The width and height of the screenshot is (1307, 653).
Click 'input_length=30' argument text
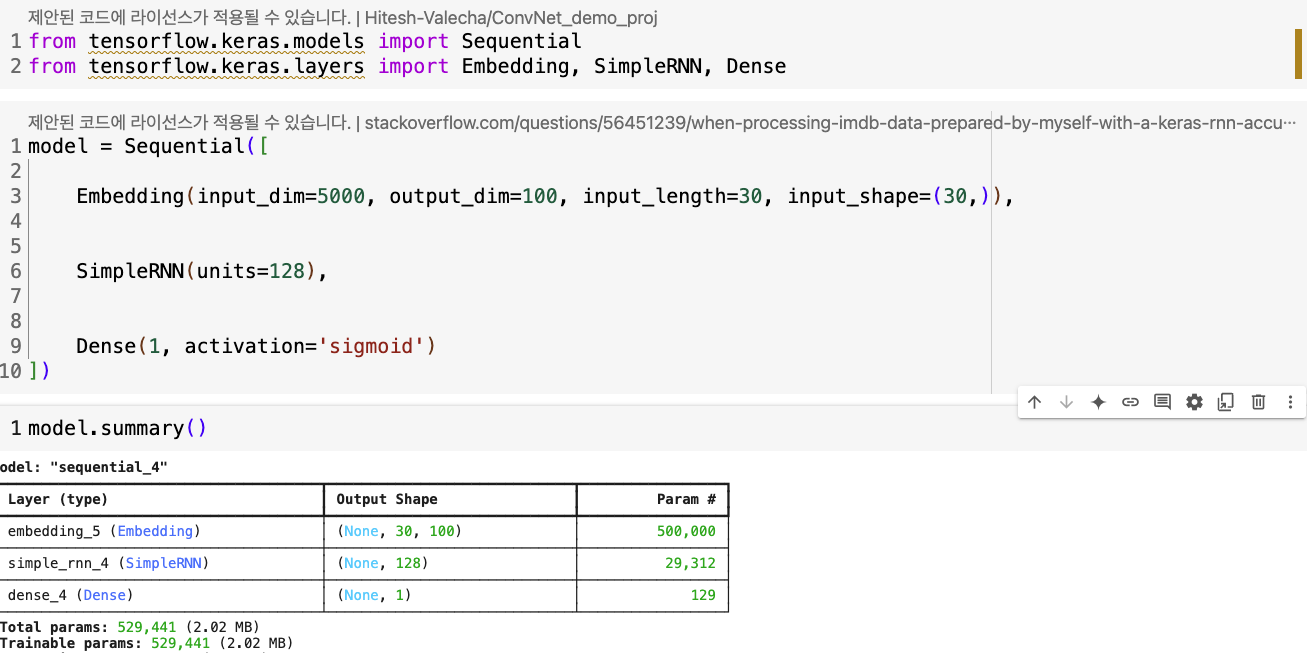[x=672, y=196]
